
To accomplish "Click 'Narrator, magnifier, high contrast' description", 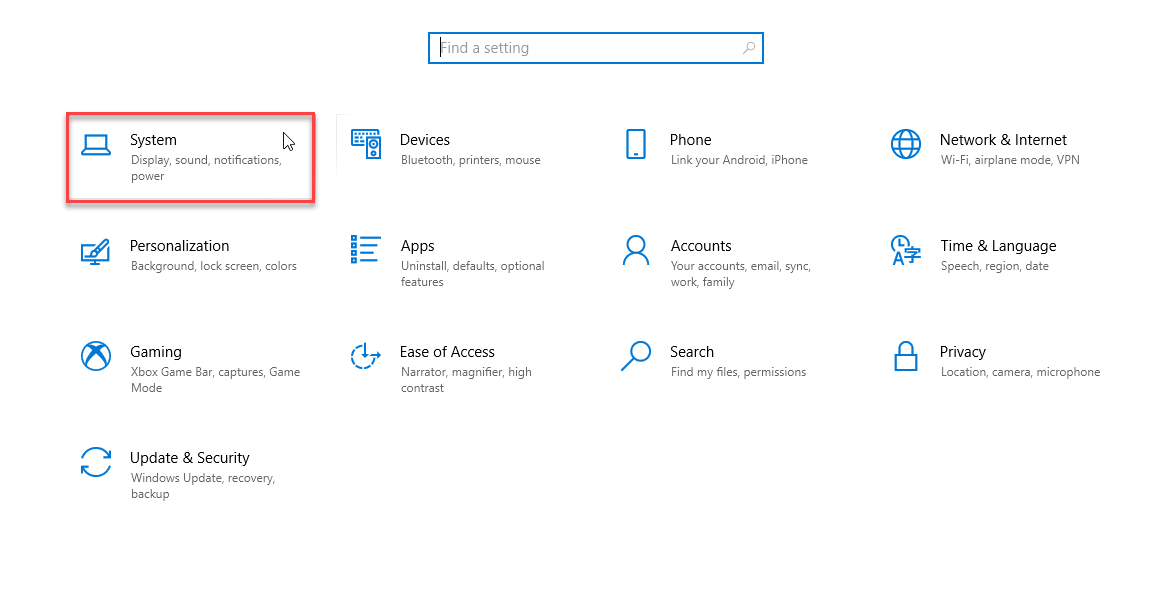I will point(466,380).
